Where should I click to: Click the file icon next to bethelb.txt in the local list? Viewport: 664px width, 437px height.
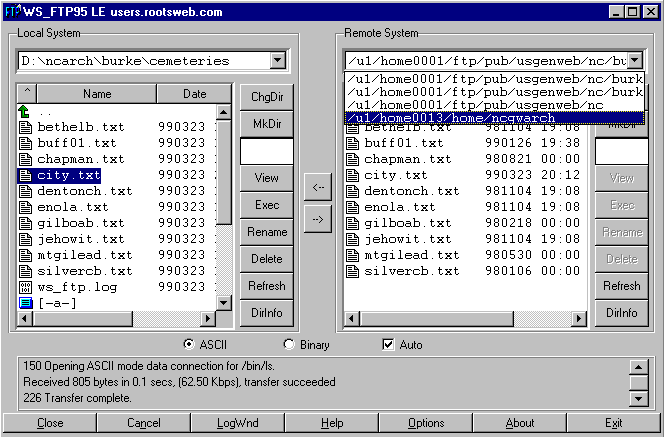pos(26,127)
